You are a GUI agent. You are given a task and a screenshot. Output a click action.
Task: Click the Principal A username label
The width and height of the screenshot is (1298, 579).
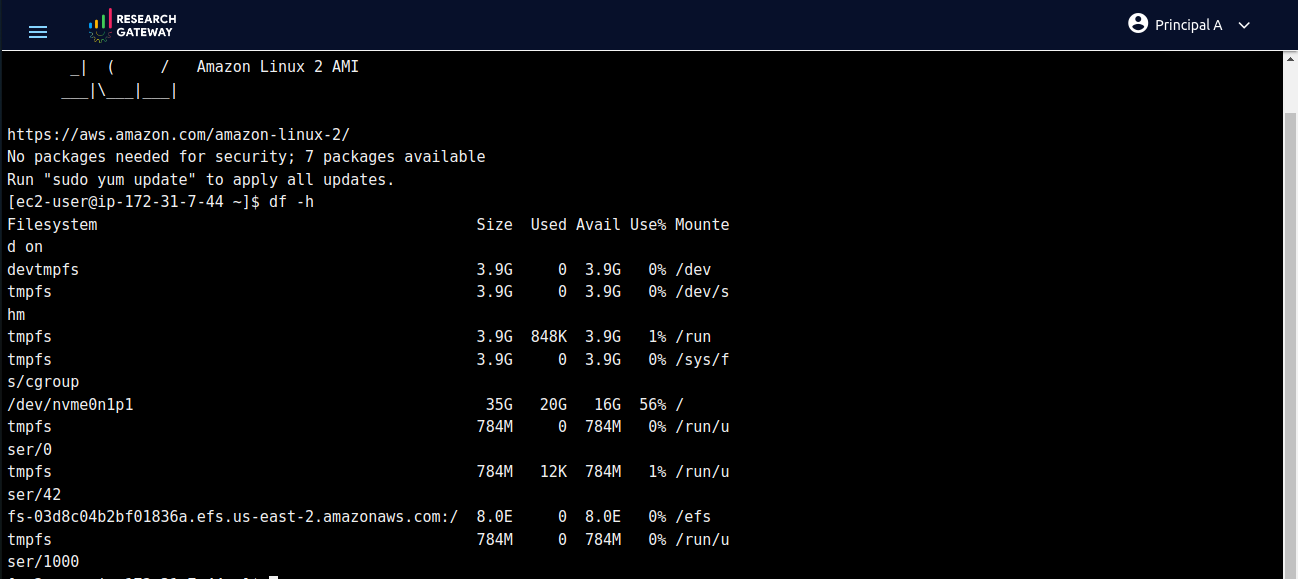(1188, 25)
